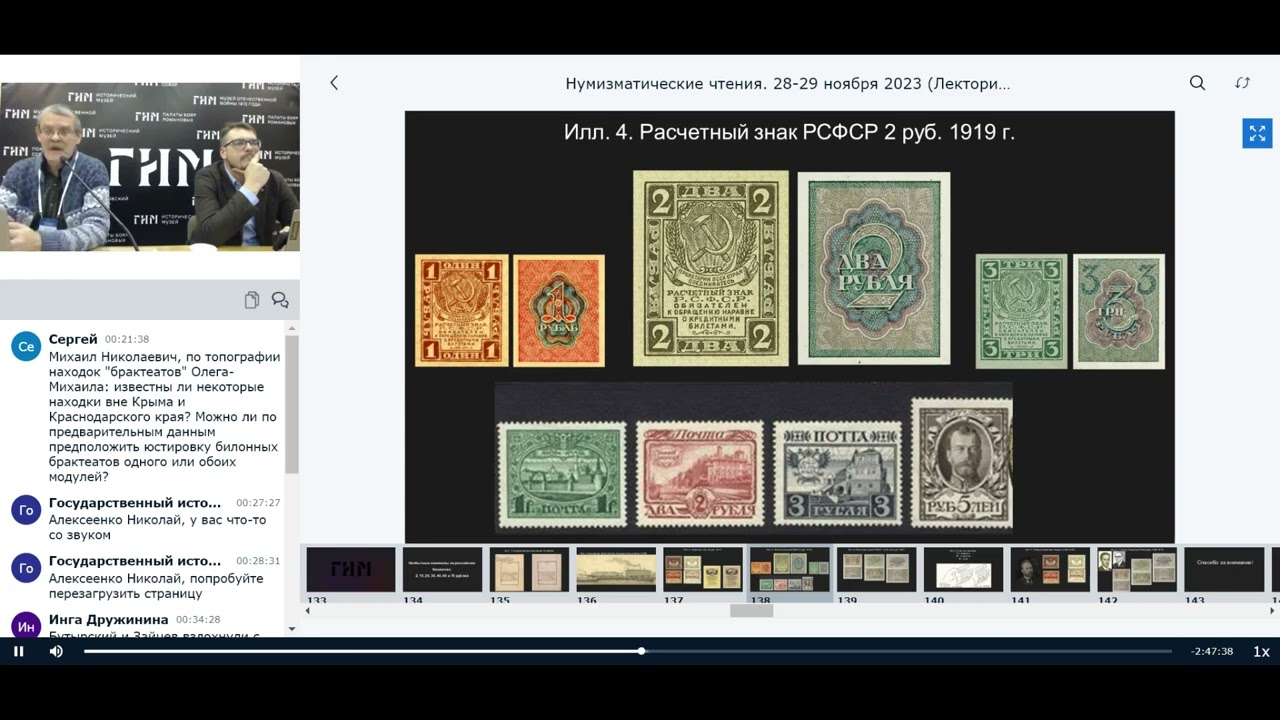Select slide thumbnail 133

(x=351, y=569)
